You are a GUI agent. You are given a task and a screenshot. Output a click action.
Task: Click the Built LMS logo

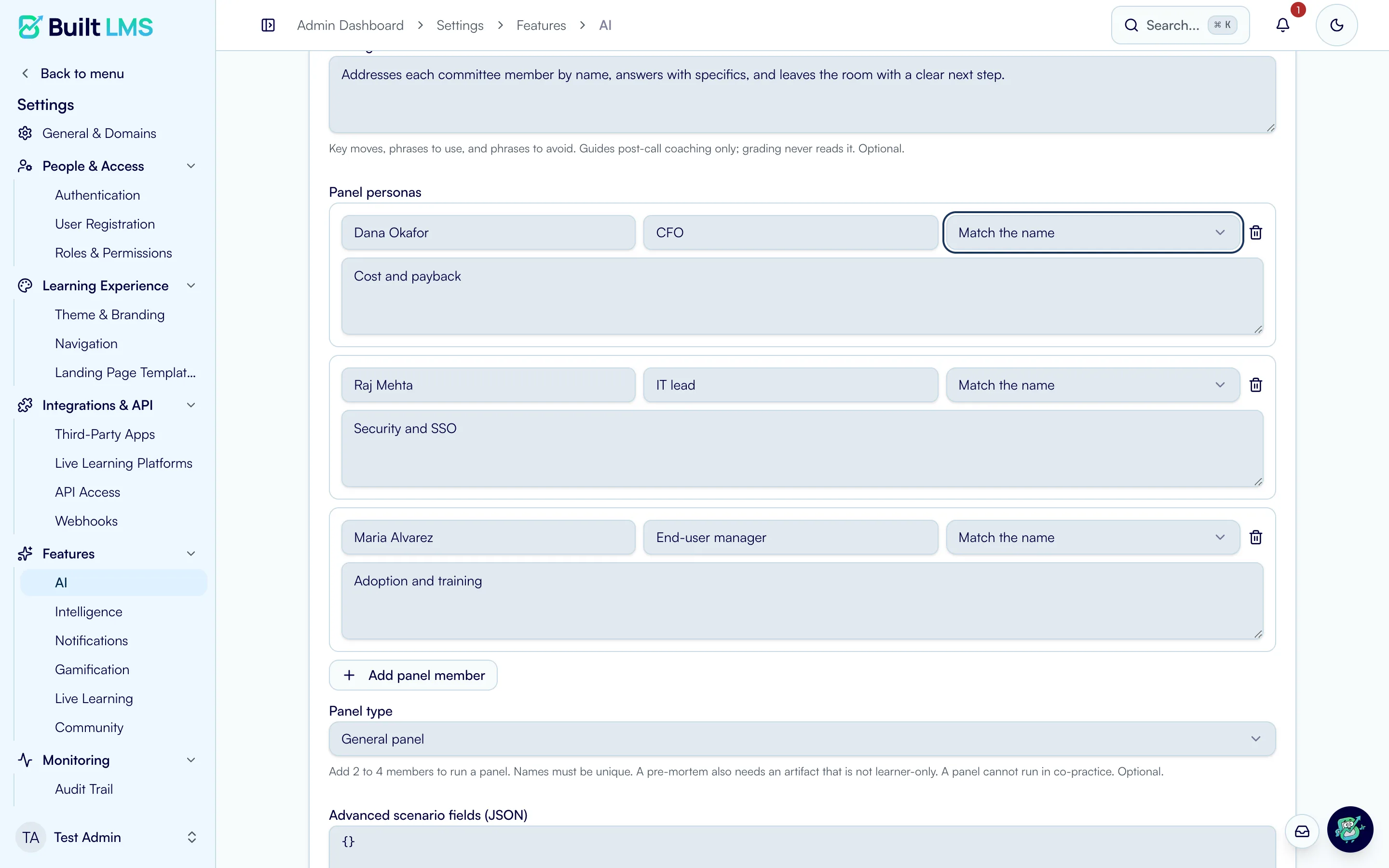click(85, 27)
